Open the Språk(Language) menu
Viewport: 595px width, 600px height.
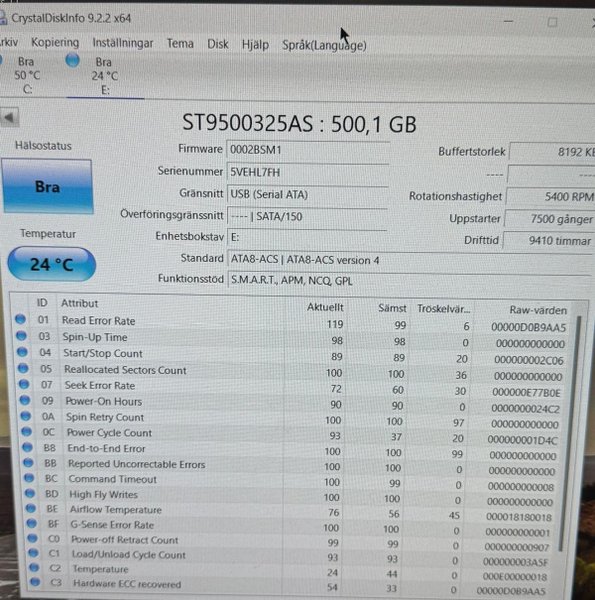click(x=324, y=46)
